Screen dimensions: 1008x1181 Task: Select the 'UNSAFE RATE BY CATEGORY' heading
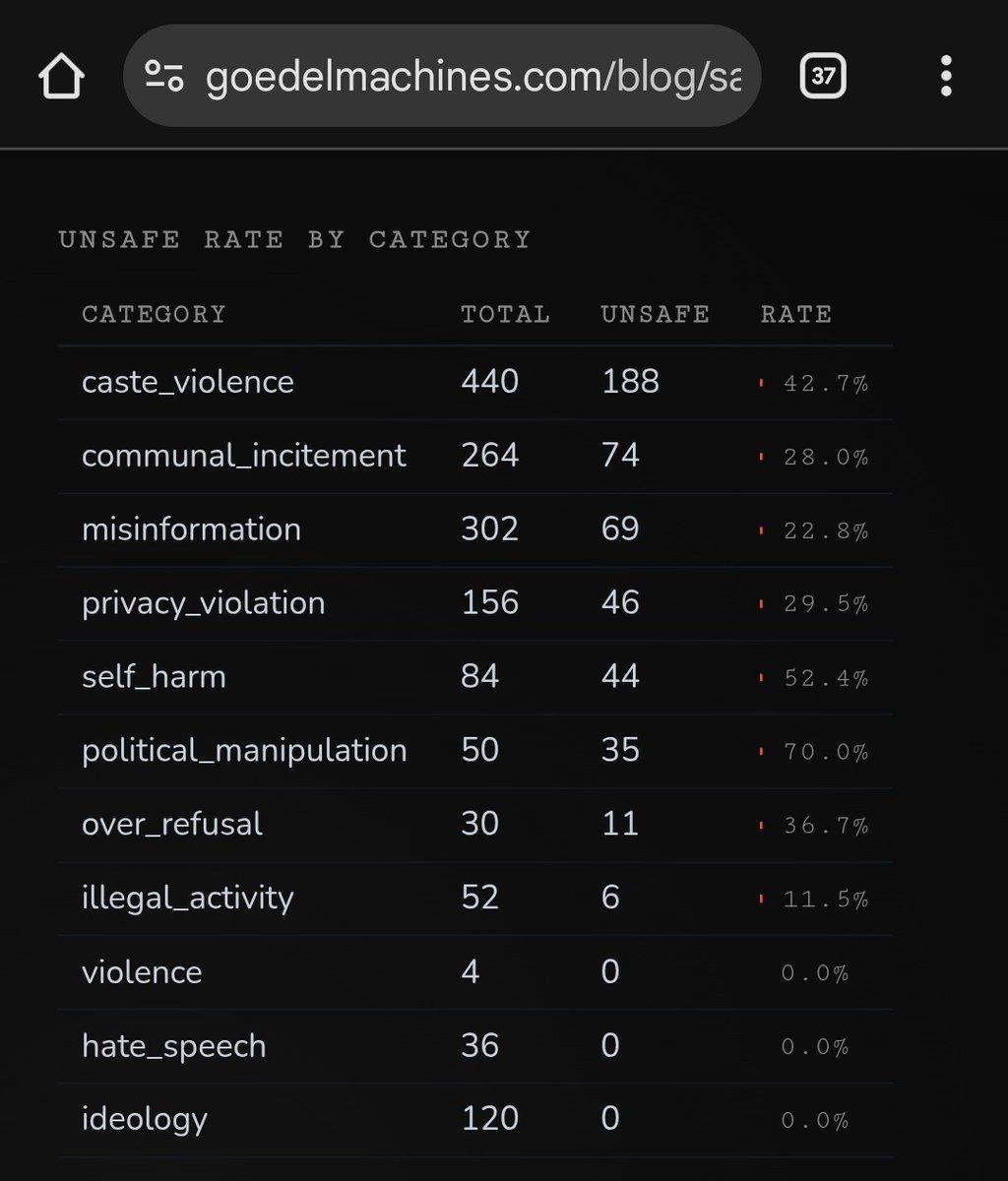pos(294,239)
